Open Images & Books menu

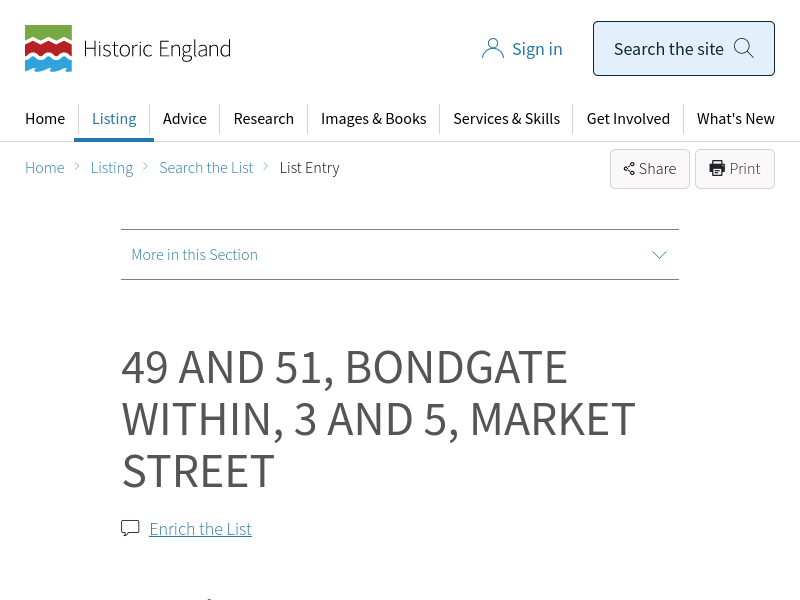[x=373, y=118]
